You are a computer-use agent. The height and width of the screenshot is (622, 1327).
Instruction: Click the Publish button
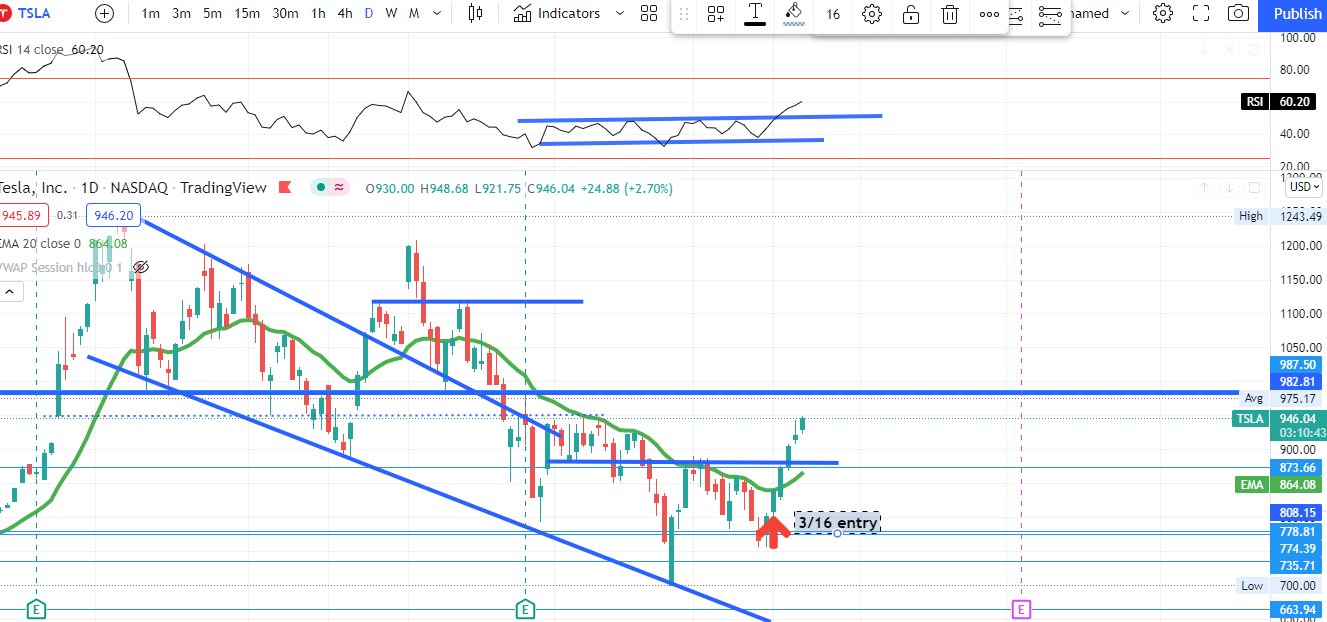[x=1298, y=14]
